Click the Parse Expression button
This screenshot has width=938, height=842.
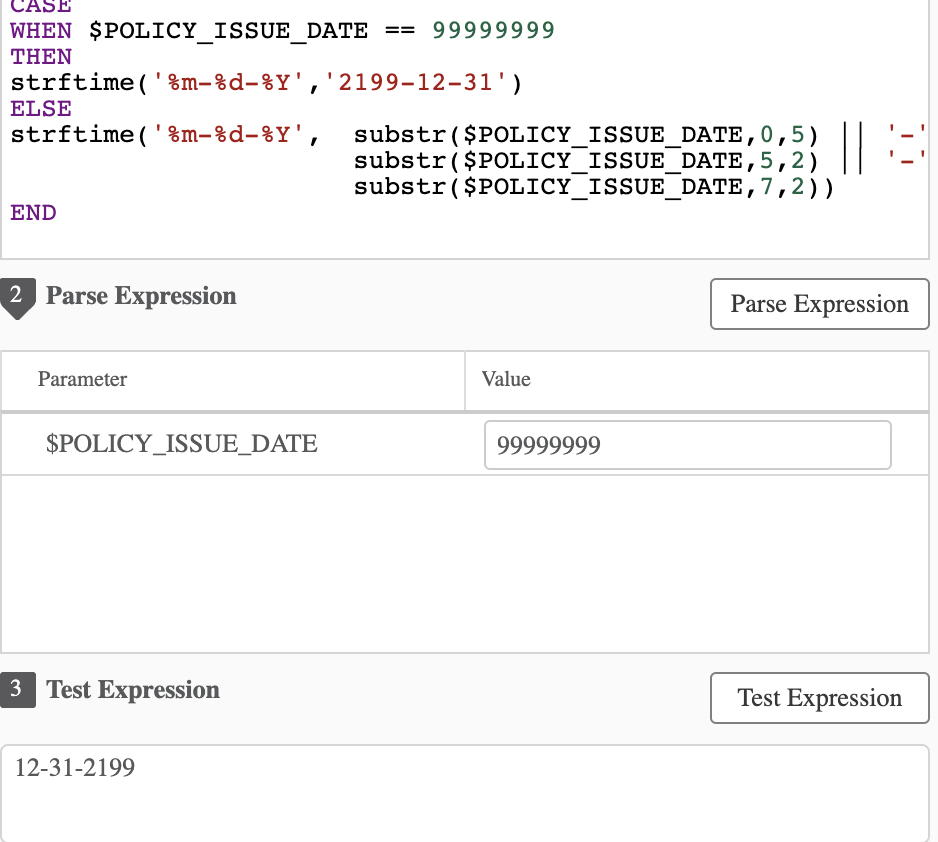[819, 304]
